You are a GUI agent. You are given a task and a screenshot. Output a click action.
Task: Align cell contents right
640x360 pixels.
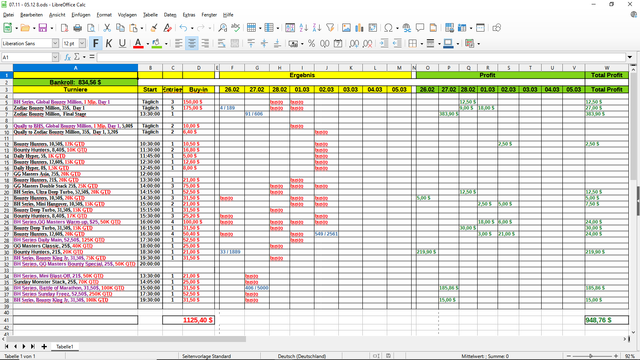(x=205, y=43)
